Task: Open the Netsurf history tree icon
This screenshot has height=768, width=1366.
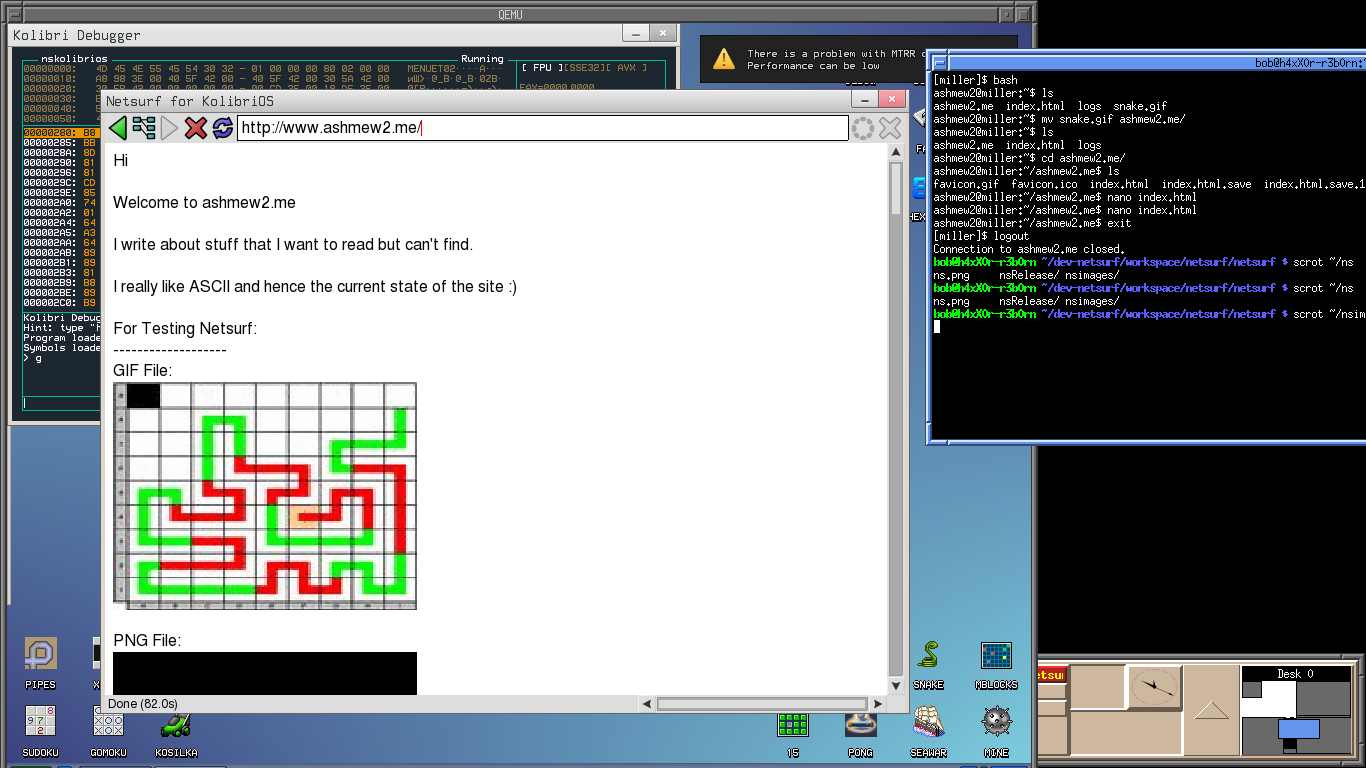Action: [144, 128]
